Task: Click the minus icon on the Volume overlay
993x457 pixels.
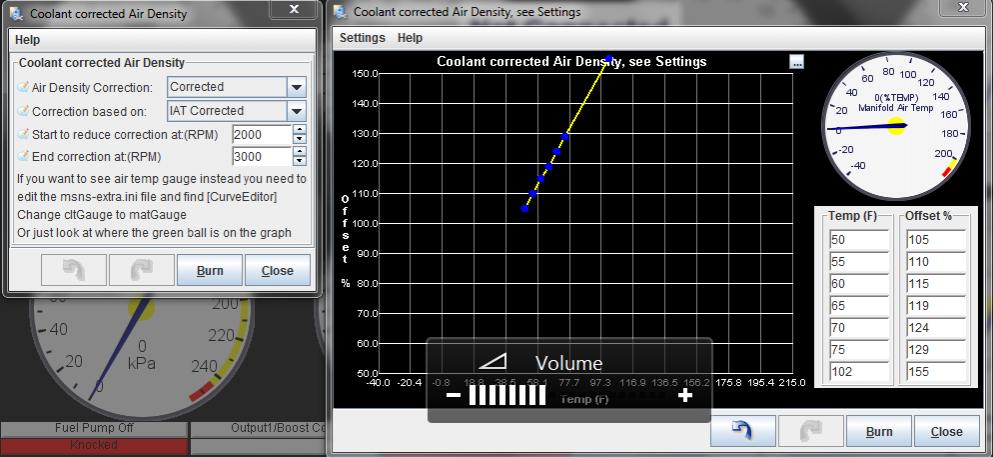Action: pos(453,395)
